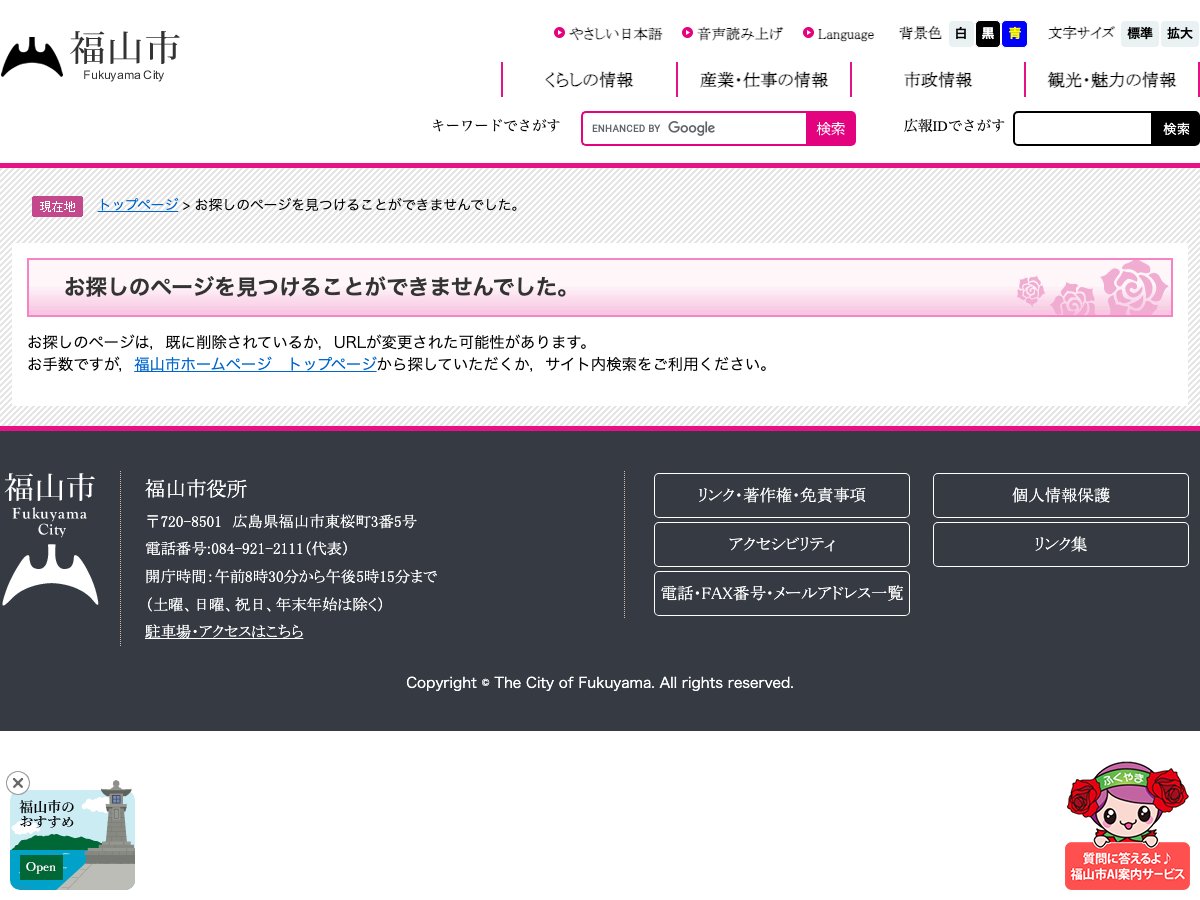Focus the 広報ID search field
The height and width of the screenshot is (900, 1200).
tap(1083, 128)
